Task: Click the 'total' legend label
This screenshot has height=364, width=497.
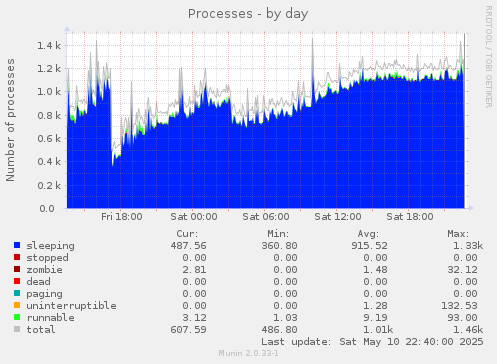Action: pyautogui.click(x=41, y=330)
